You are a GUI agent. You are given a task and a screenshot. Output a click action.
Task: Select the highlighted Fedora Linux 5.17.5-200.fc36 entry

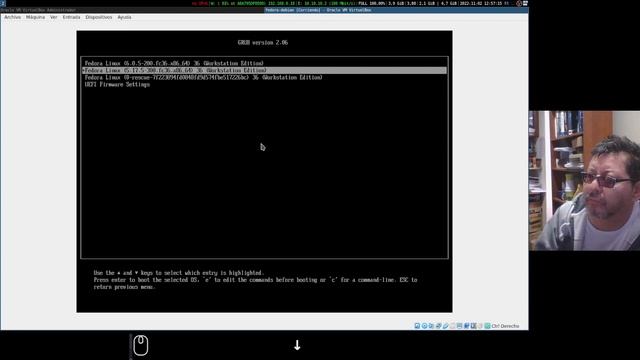(264, 70)
